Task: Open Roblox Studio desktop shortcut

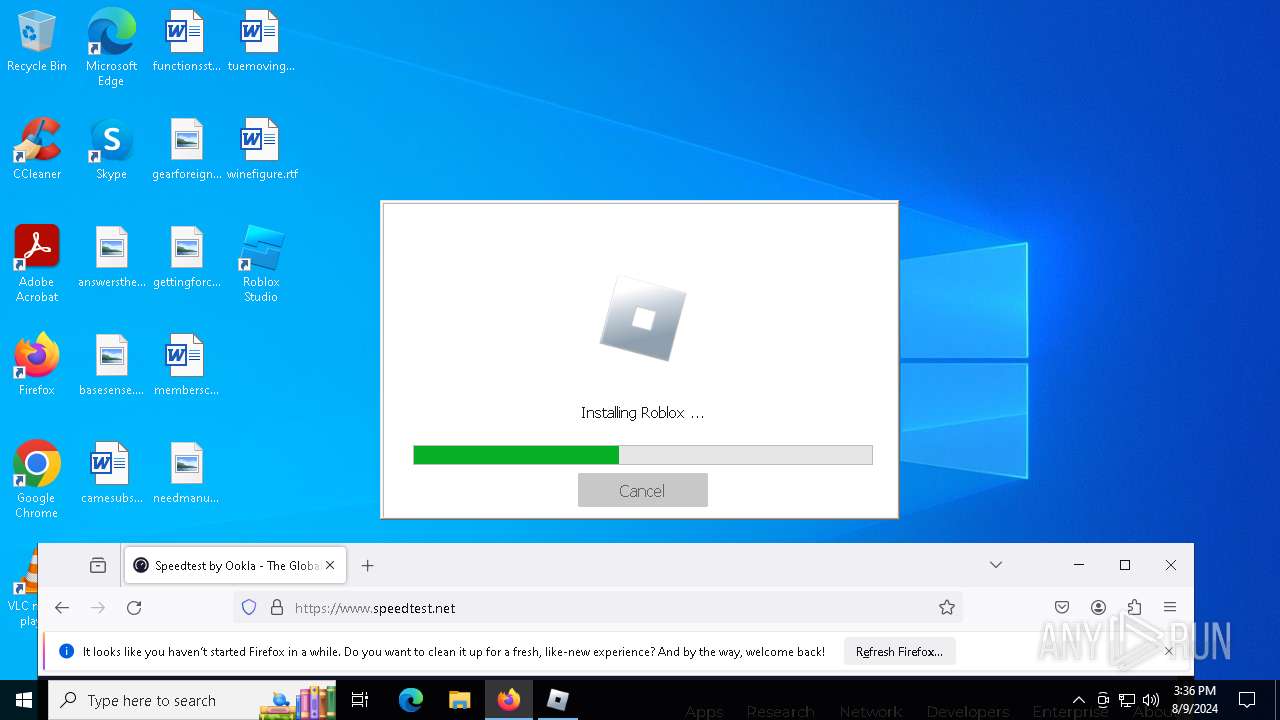Action: click(261, 263)
